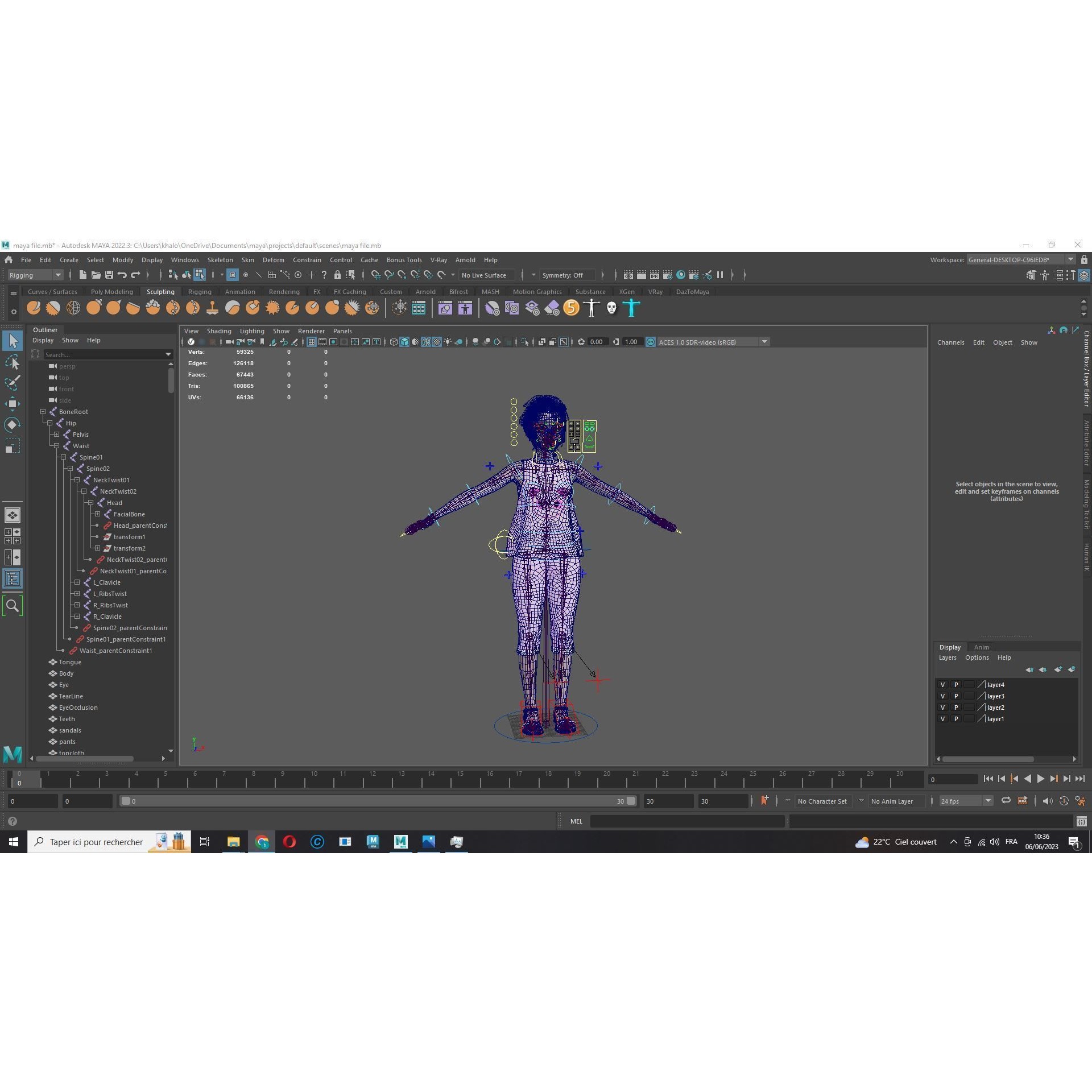1092x1092 pixels.
Task: Open the skeleton skull icon on the shelf
Action: [x=611, y=308]
